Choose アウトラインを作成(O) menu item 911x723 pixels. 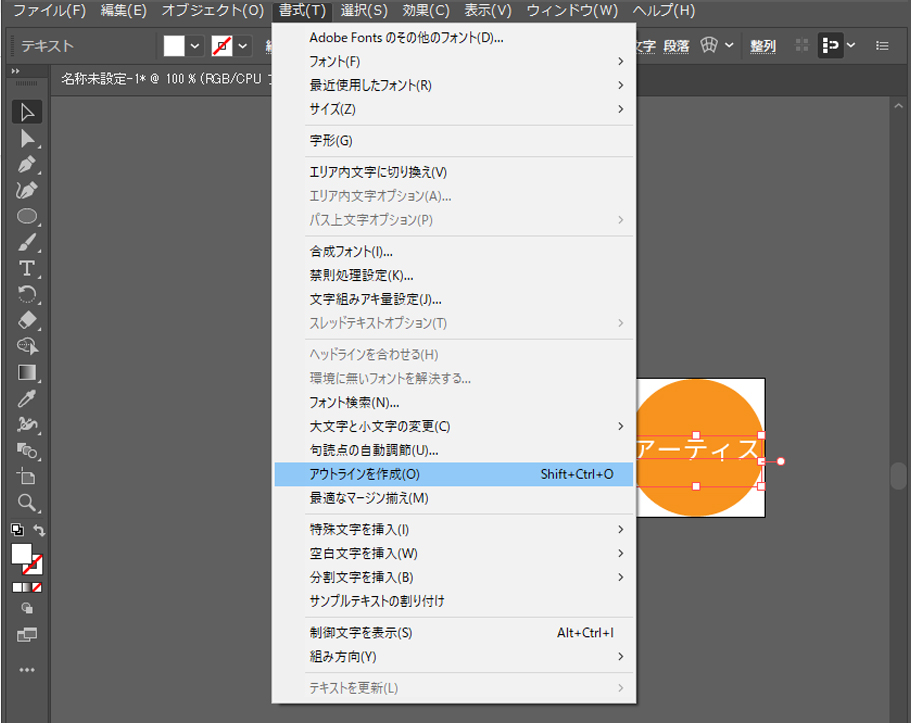pos(453,474)
